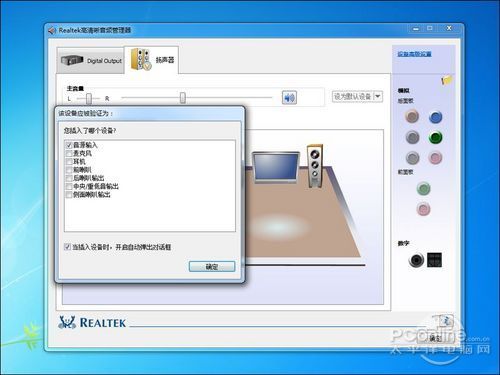Click the main volume slider handle
The image size is (500, 375).
tap(183, 98)
